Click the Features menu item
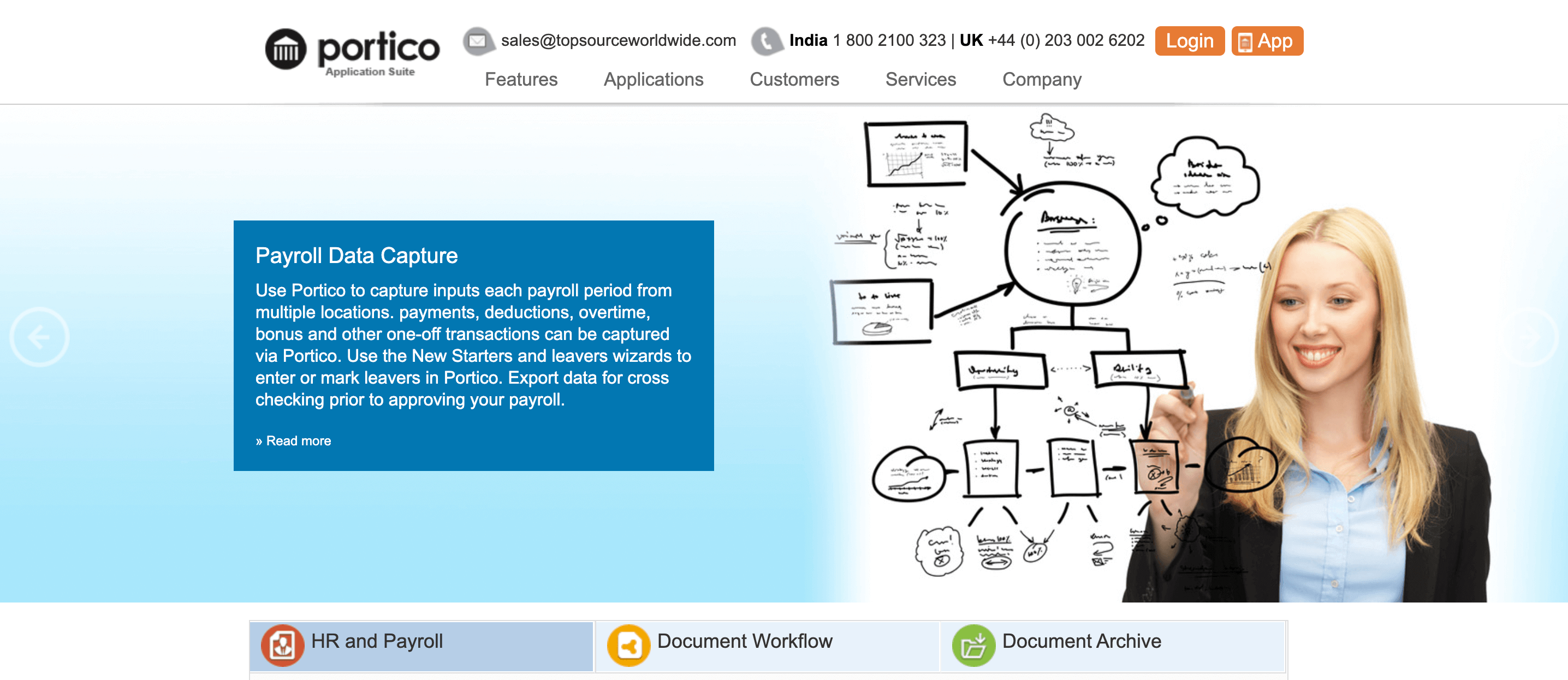 coord(520,80)
